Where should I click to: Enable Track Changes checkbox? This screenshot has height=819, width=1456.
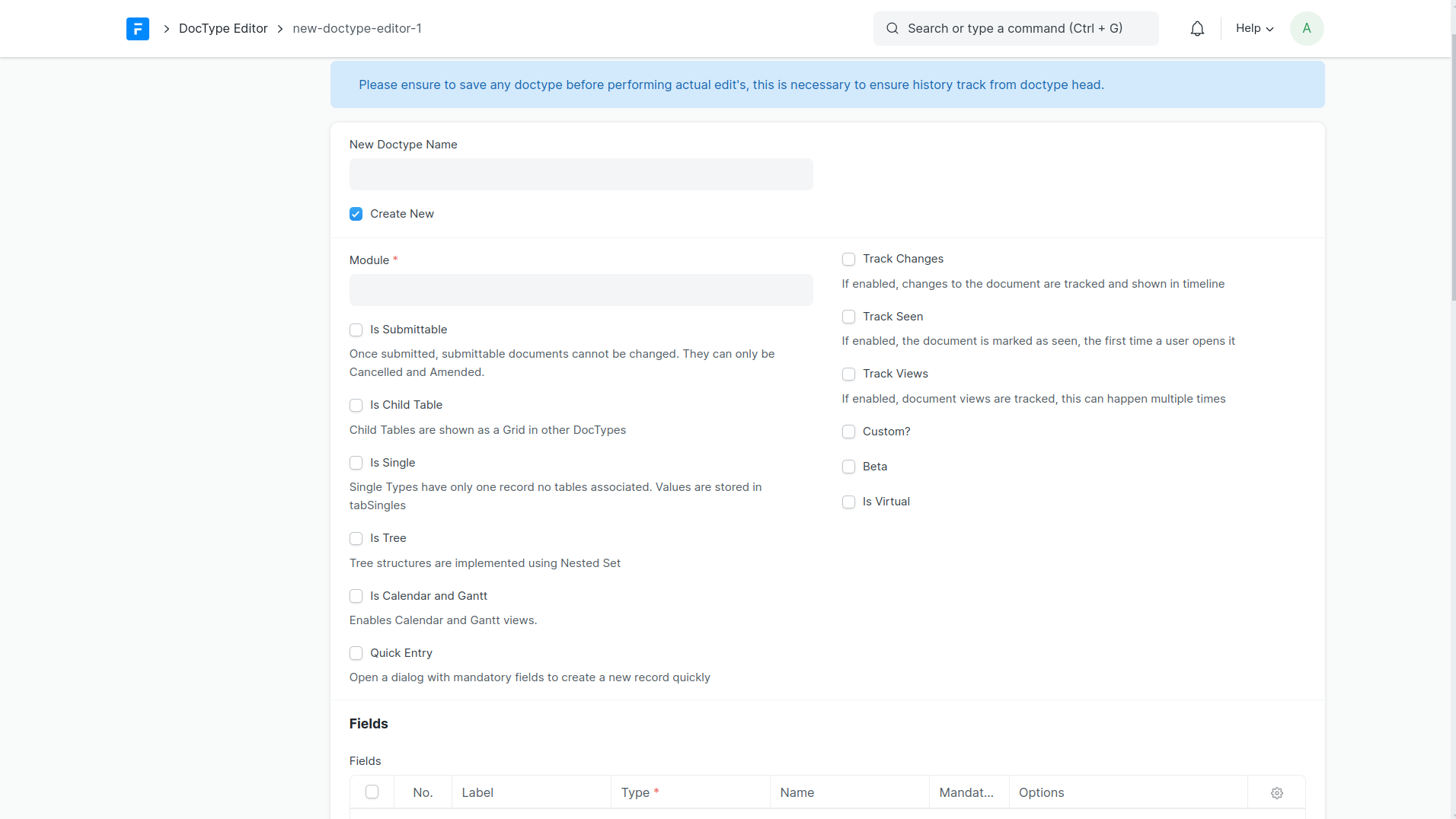(848, 260)
